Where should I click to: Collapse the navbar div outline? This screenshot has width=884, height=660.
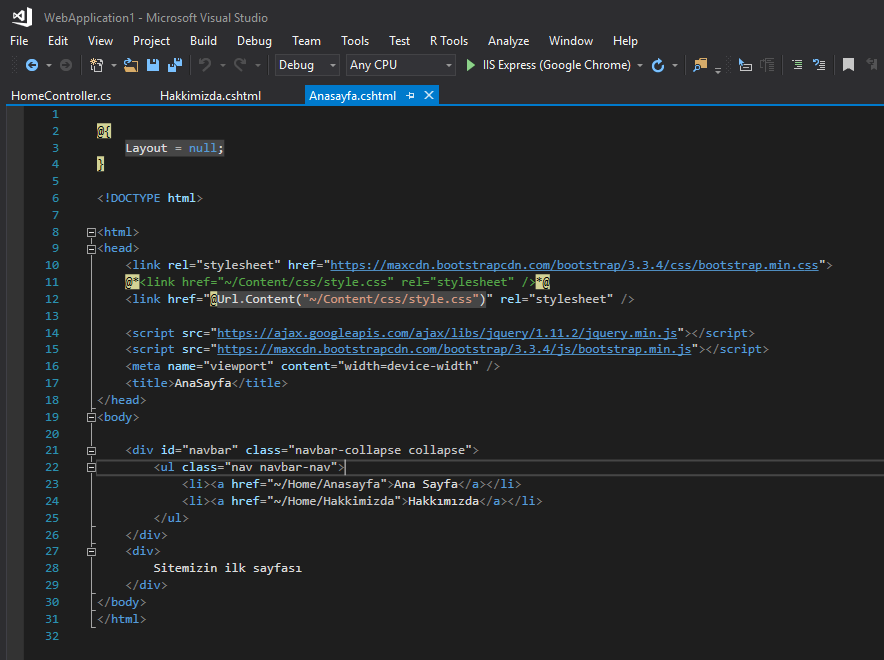pyautogui.click(x=91, y=451)
